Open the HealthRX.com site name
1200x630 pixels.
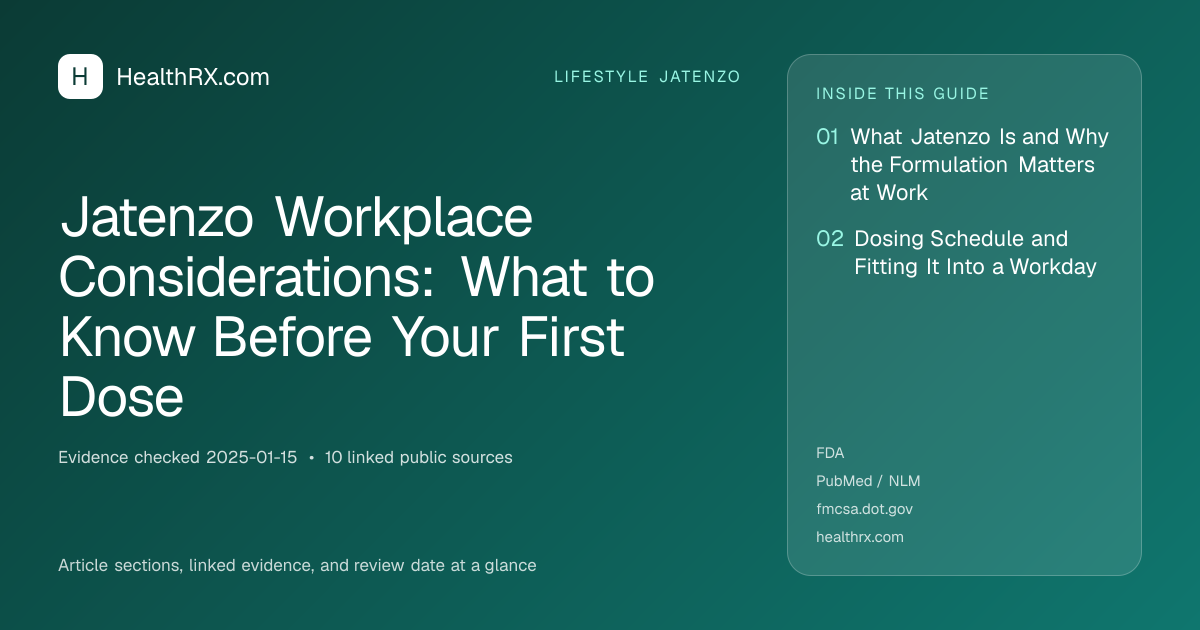193,77
